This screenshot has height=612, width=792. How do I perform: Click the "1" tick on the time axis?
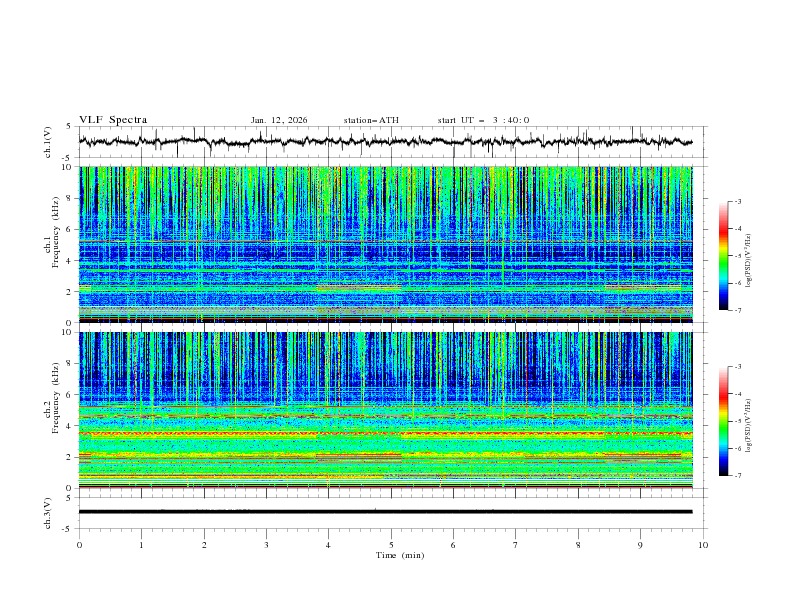pos(142,545)
